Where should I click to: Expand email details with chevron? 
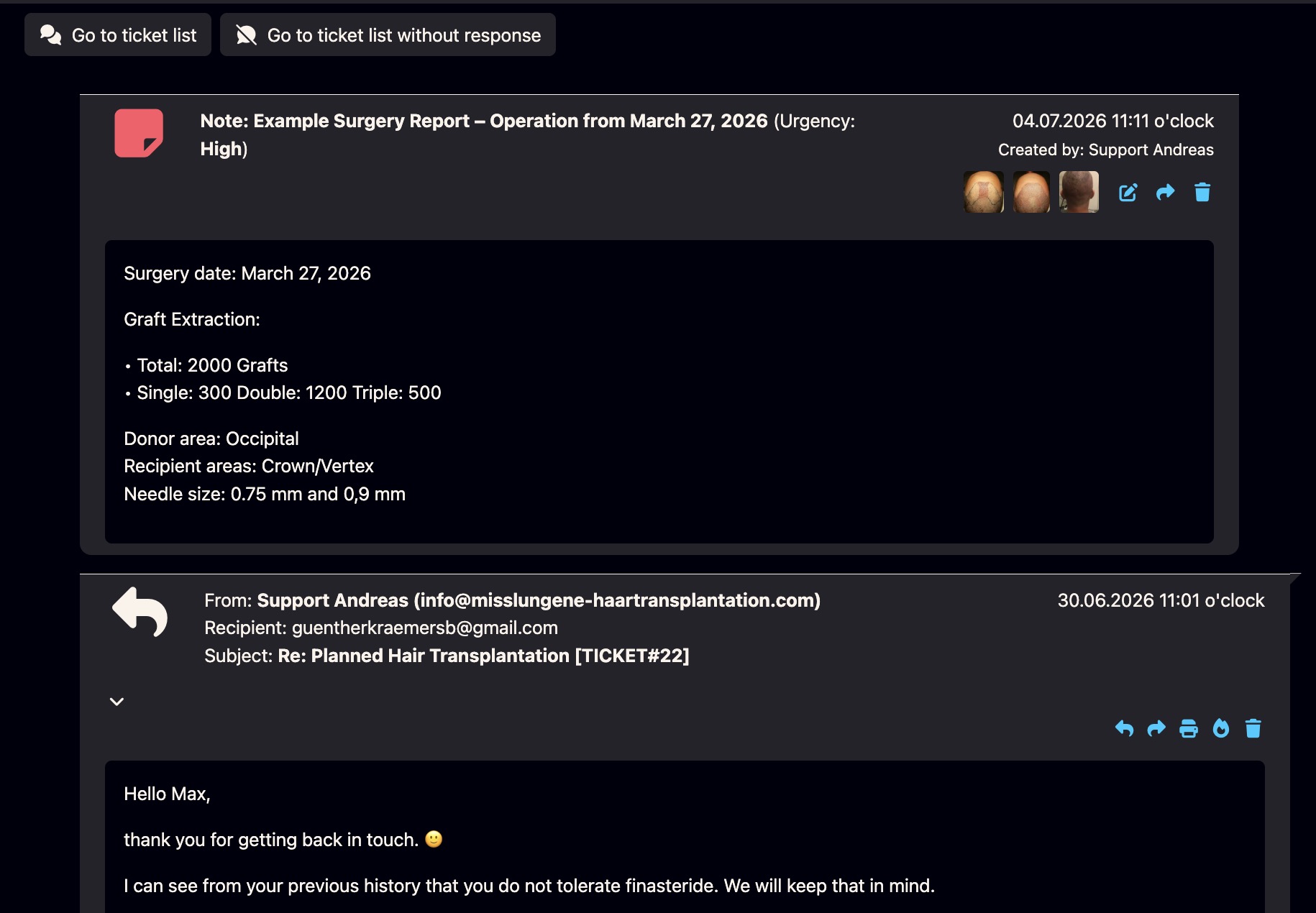116,702
